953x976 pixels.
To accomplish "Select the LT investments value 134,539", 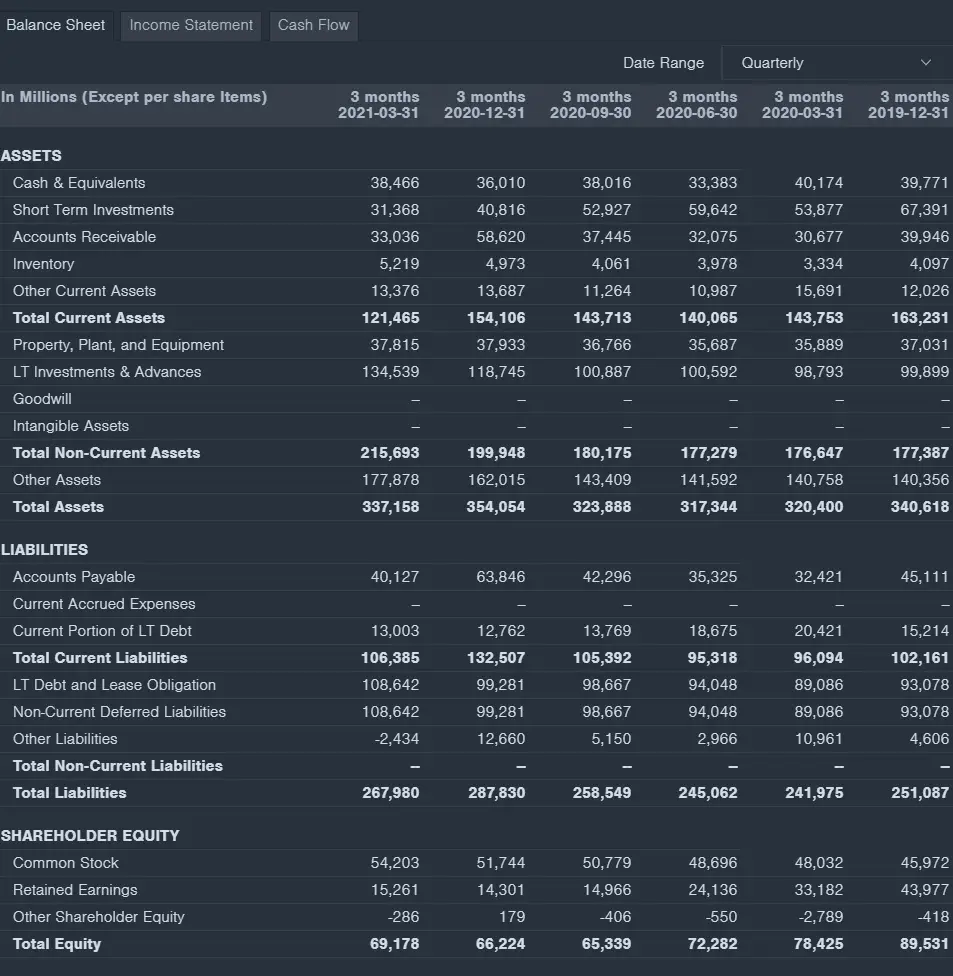I will pos(390,372).
